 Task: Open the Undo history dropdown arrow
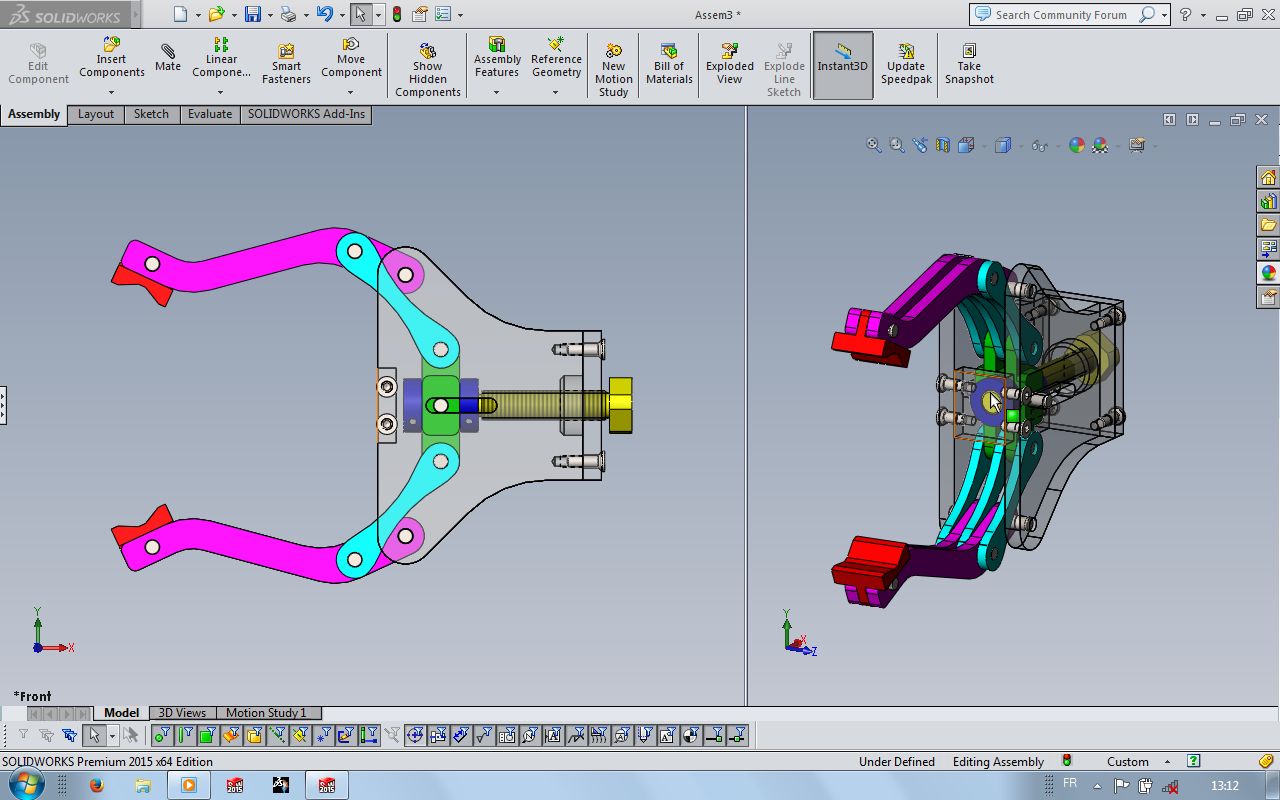point(340,15)
